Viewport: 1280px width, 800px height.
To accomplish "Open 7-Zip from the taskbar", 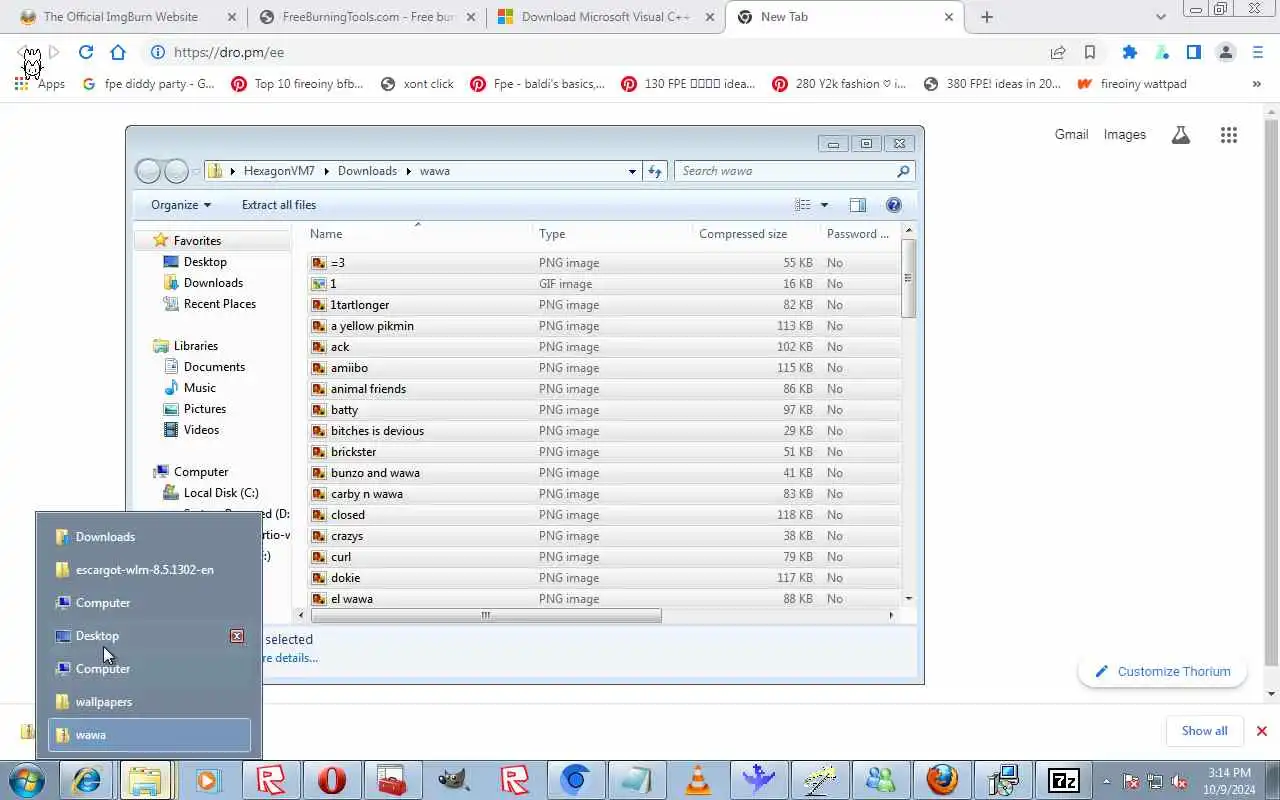I will pyautogui.click(x=1063, y=780).
